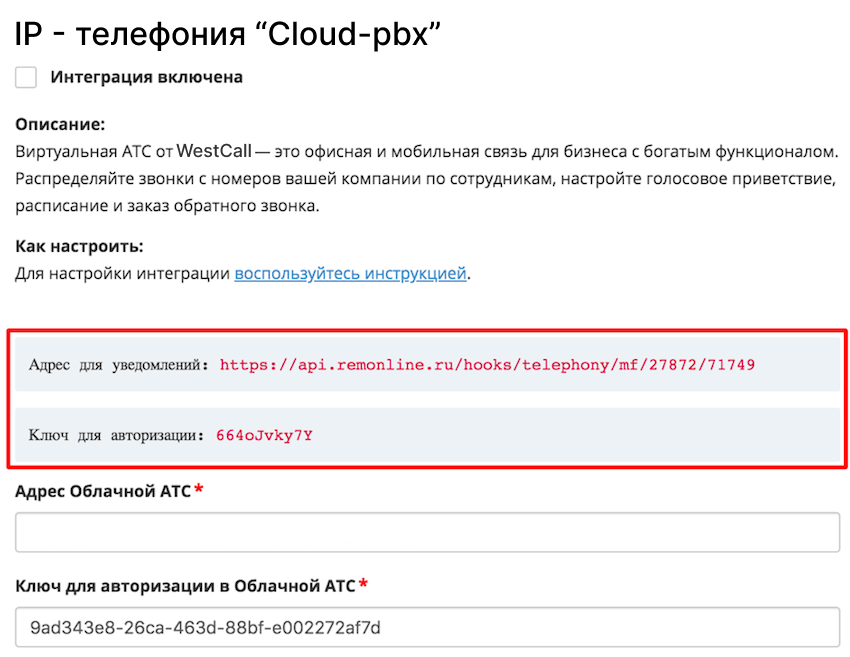Click the 'IP - телефония Cloud-pbx' heading
This screenshot has height=657, width=850.
[228, 34]
